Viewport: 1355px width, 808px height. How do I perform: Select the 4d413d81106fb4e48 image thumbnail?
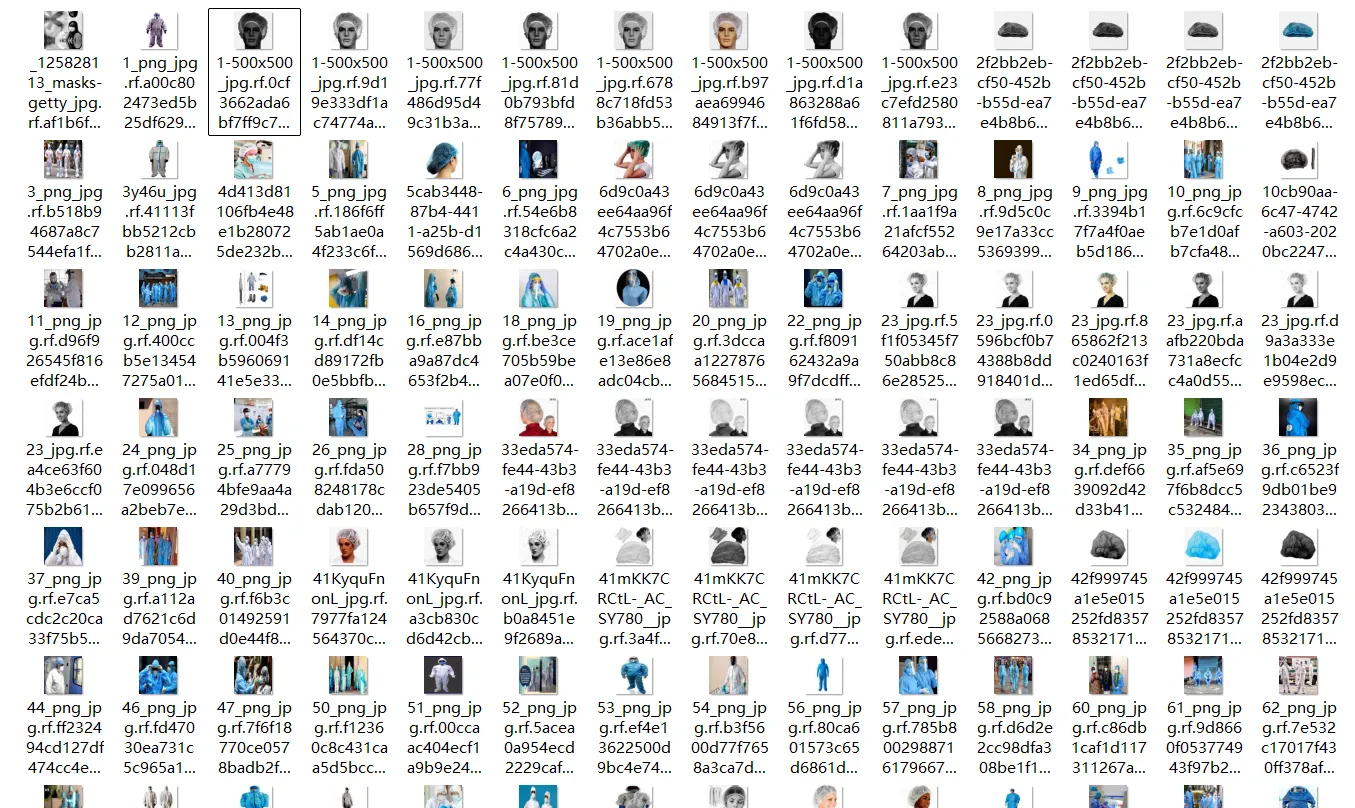coord(254,160)
